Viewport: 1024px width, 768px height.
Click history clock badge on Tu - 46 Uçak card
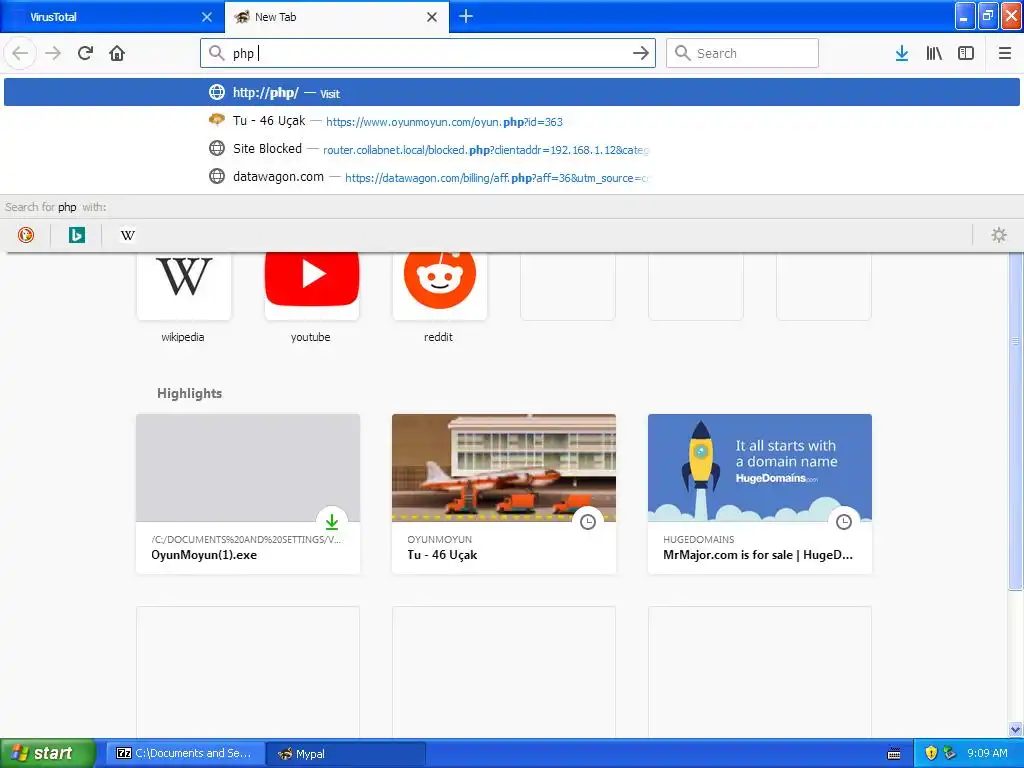tap(588, 522)
